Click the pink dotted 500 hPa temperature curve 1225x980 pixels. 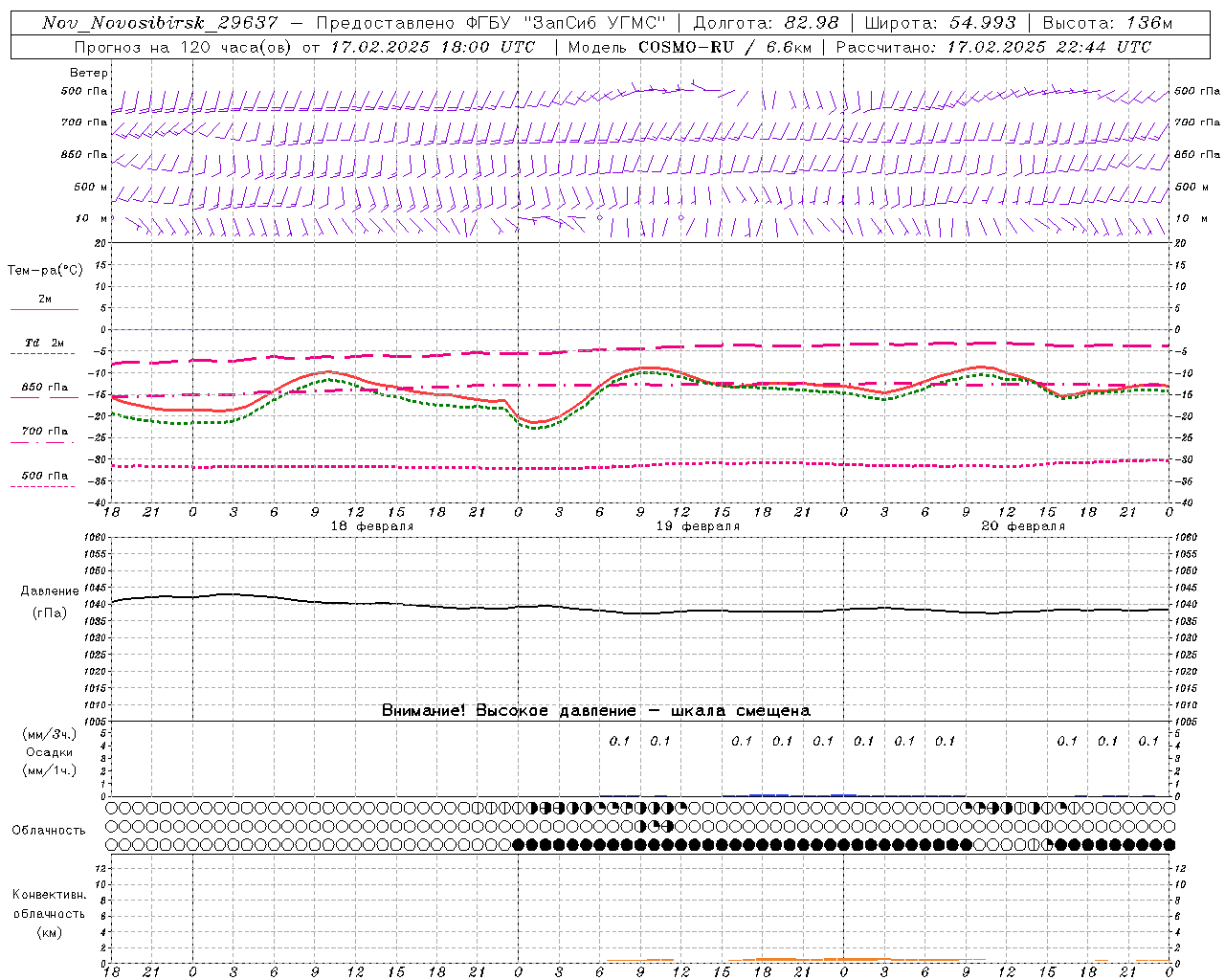point(641,465)
